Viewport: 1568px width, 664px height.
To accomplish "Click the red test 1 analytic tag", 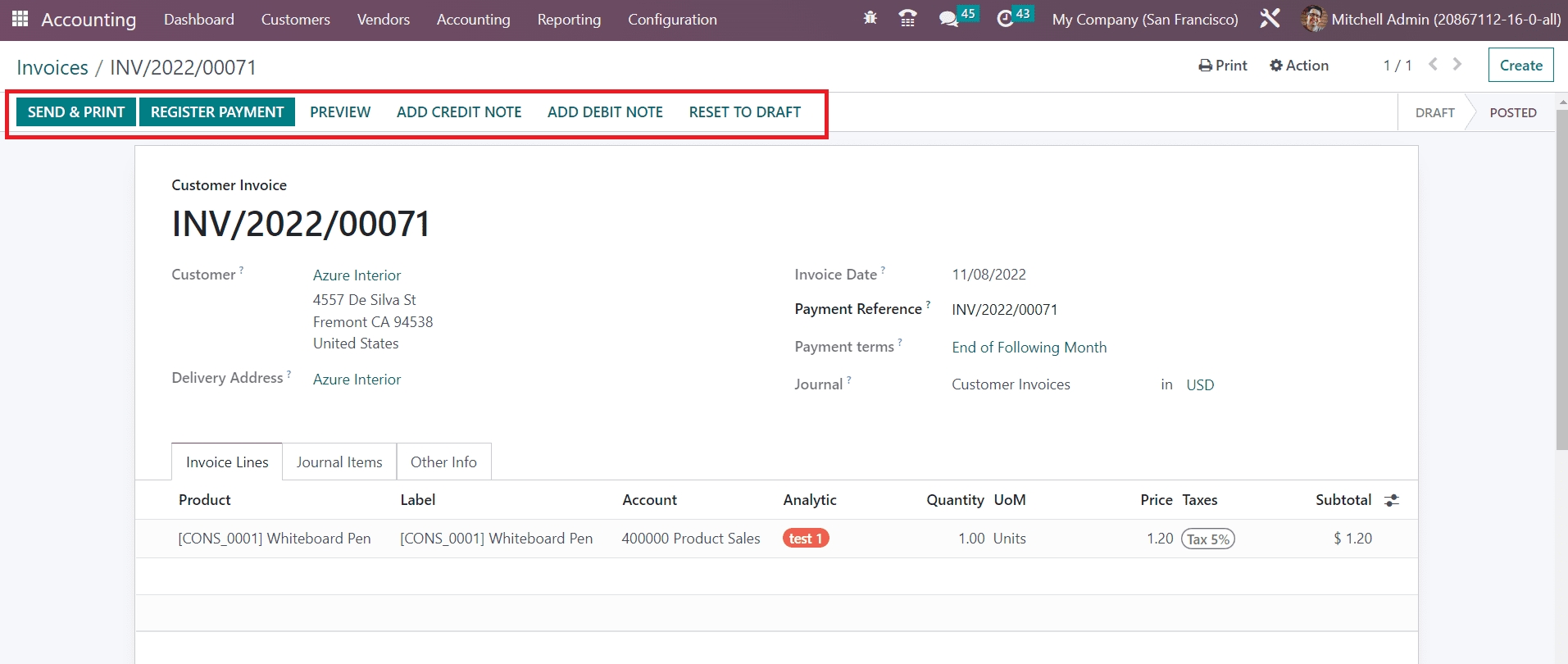I will coord(806,539).
